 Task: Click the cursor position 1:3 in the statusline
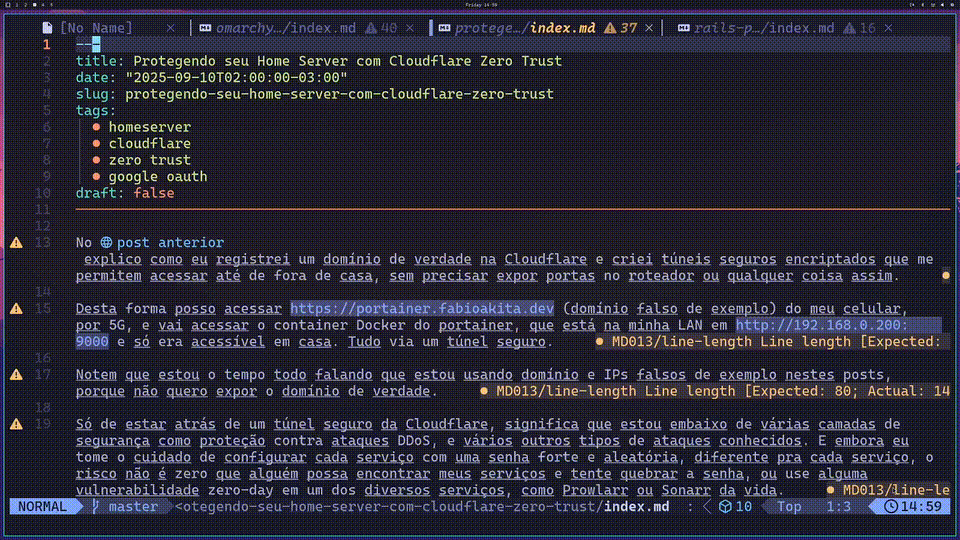click(x=839, y=506)
